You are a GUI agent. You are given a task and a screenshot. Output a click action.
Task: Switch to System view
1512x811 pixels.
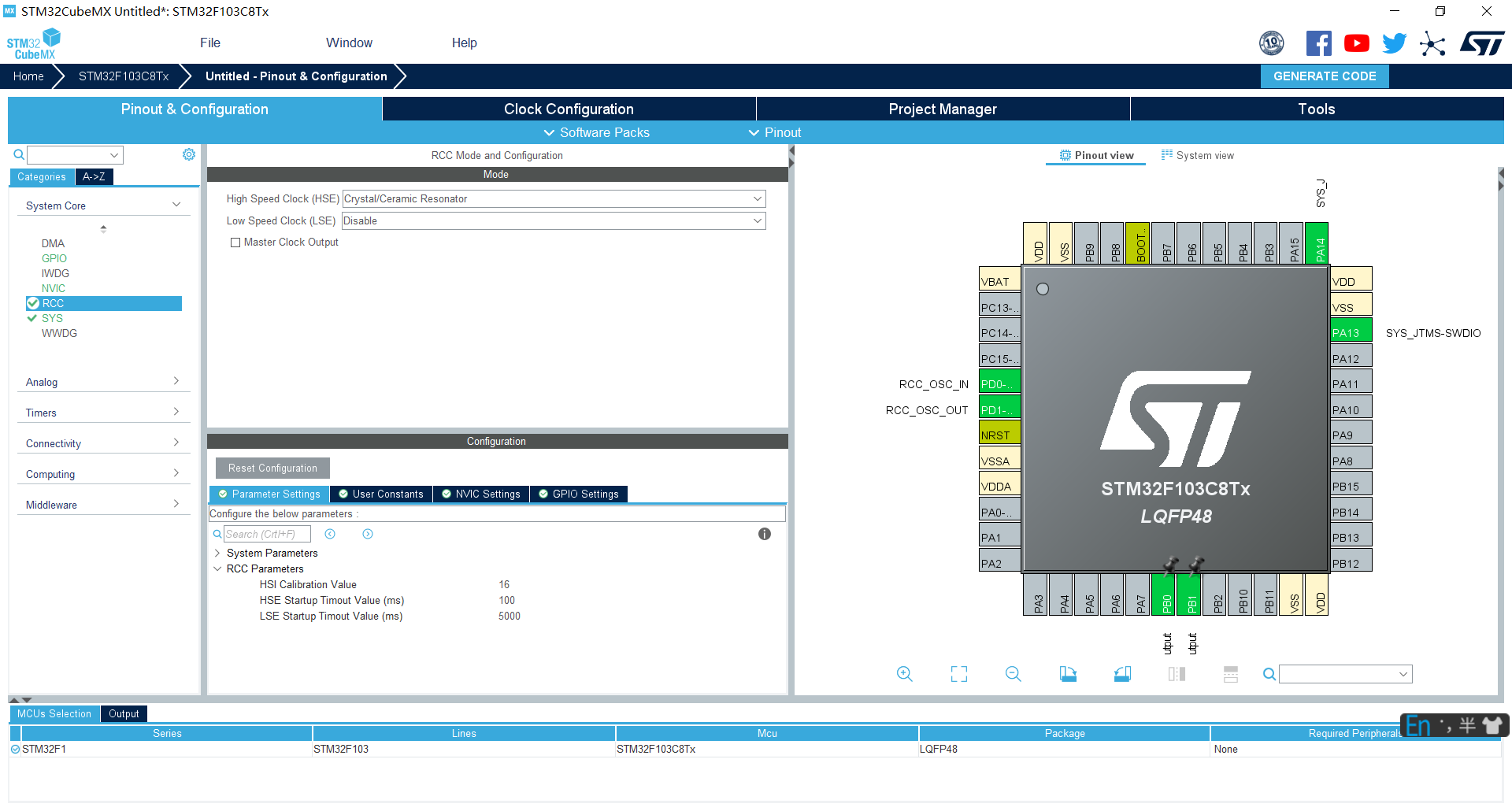click(x=1197, y=155)
